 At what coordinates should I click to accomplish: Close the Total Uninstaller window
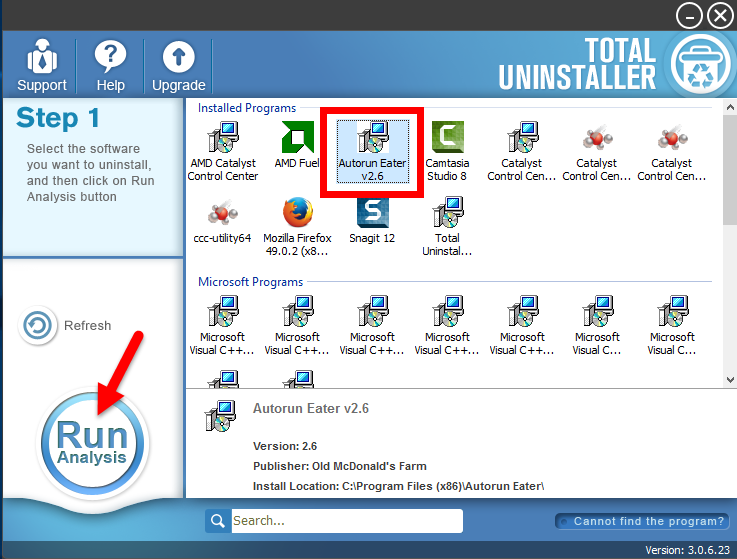pyautogui.click(x=721, y=16)
